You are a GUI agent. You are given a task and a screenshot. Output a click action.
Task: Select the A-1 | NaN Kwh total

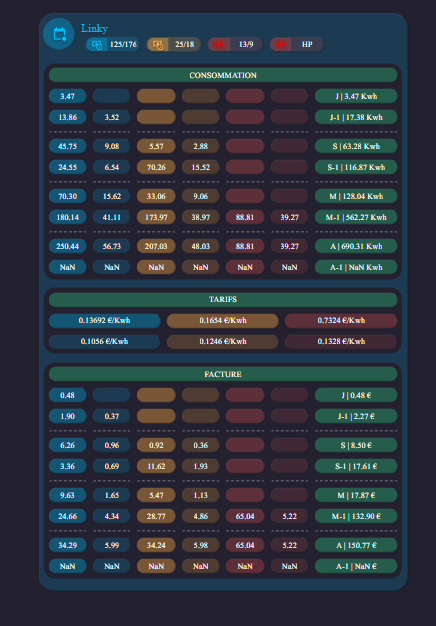coord(356,267)
